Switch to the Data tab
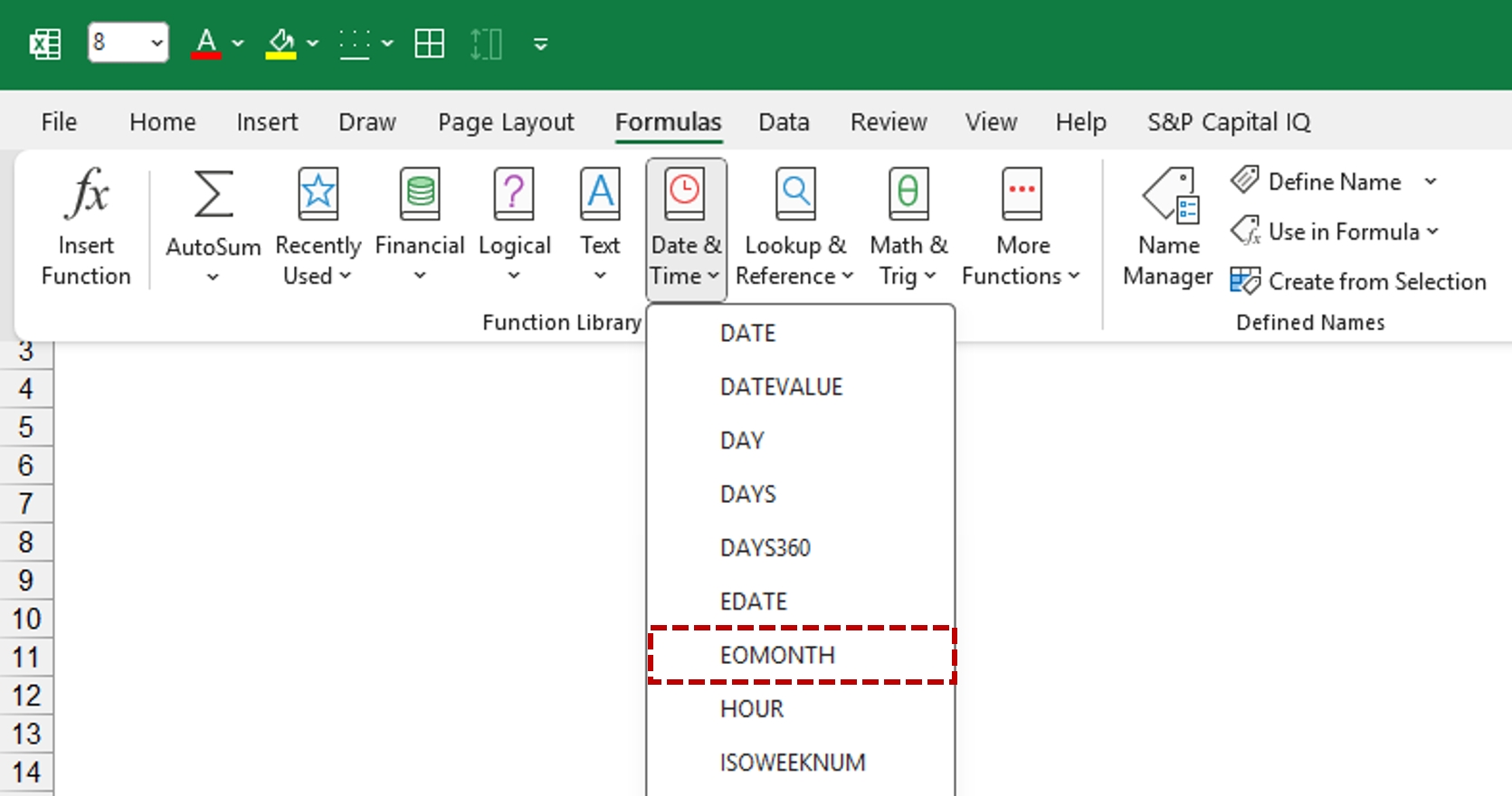 [784, 122]
